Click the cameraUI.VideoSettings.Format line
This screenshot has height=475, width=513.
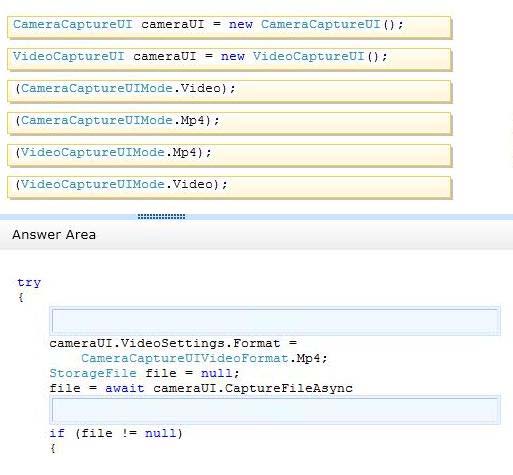(x=173, y=343)
